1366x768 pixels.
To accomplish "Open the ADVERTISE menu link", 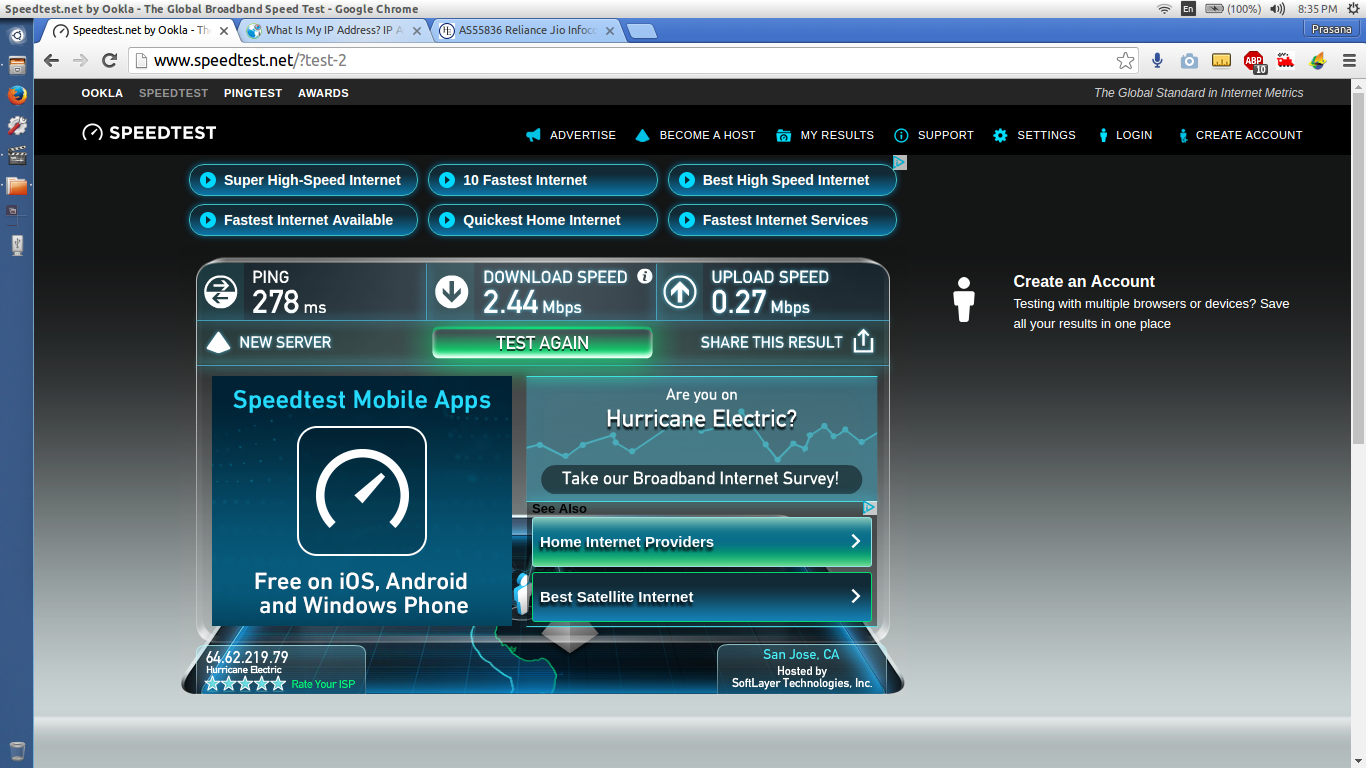I will (x=571, y=135).
